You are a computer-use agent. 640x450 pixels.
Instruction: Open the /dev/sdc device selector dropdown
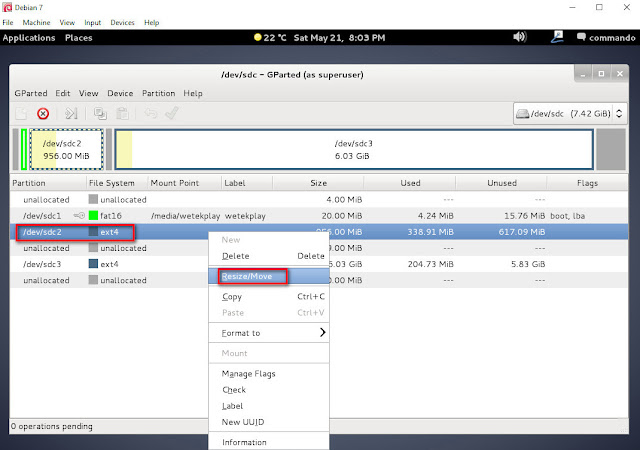570,114
